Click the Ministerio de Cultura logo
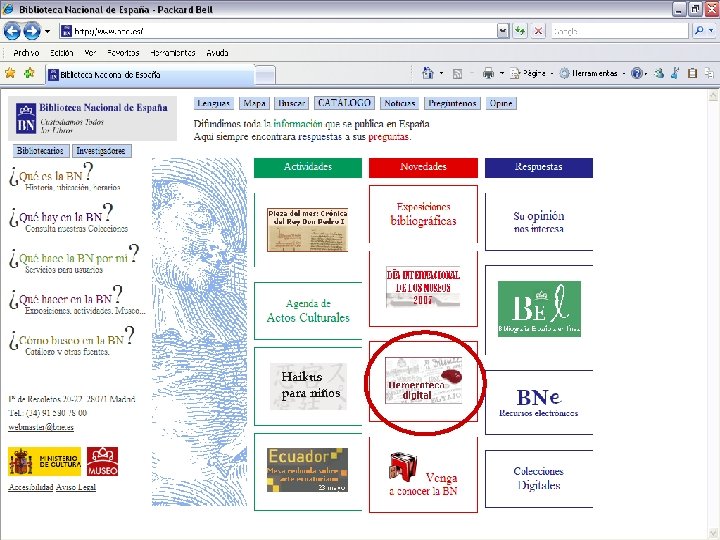Image resolution: width=720 pixels, height=540 pixels. pos(44,461)
